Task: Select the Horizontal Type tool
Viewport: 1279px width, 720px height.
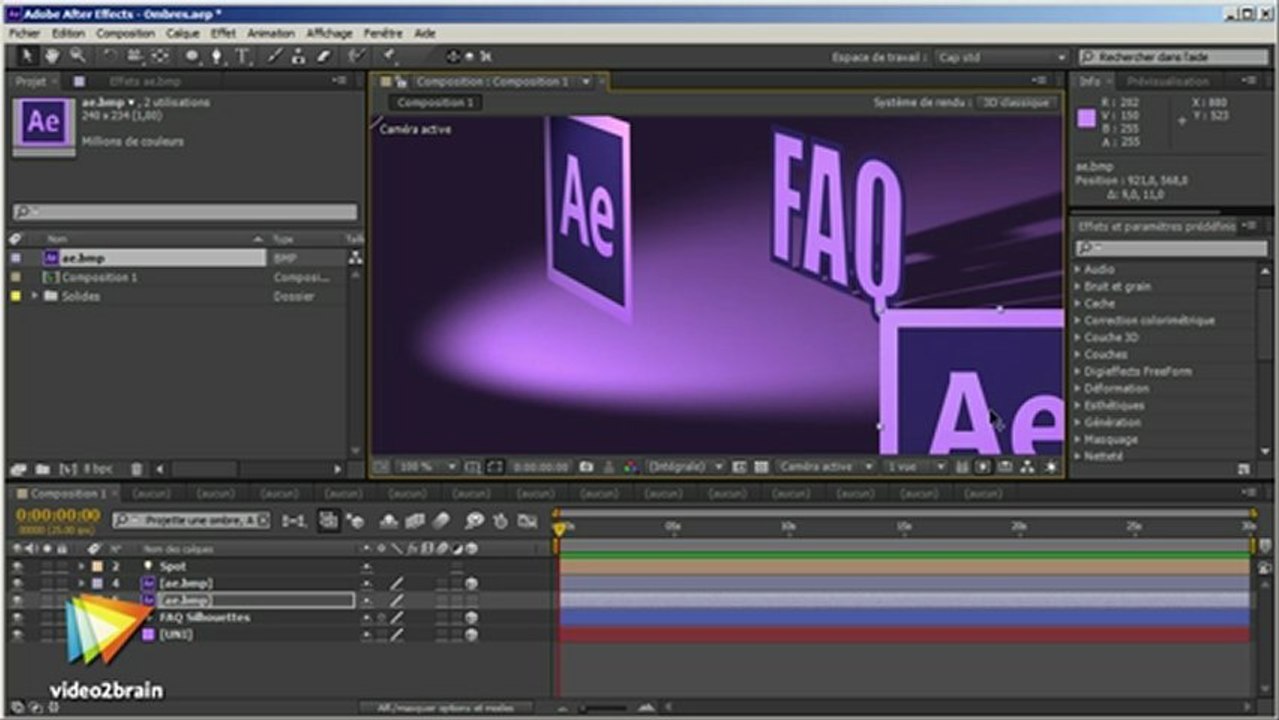Action: pos(242,56)
